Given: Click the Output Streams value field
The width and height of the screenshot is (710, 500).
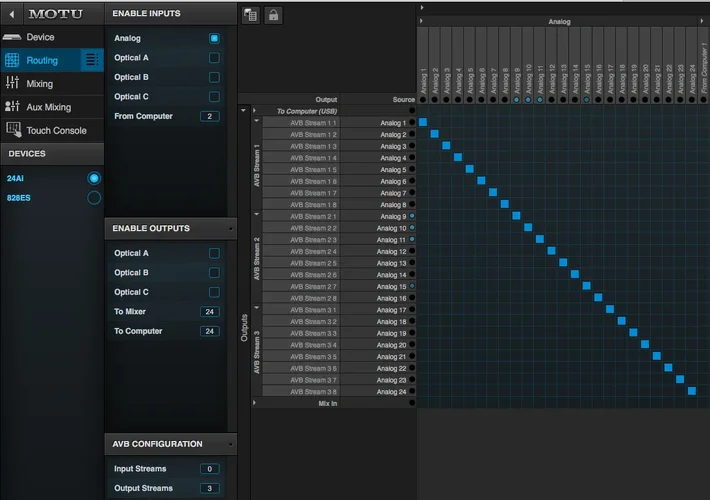Looking at the screenshot, I should click(x=209, y=488).
